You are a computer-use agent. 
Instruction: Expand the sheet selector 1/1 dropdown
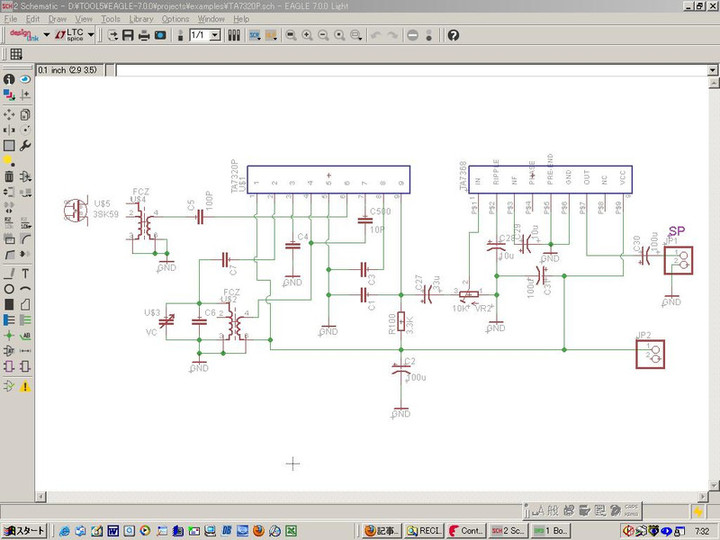(214, 35)
